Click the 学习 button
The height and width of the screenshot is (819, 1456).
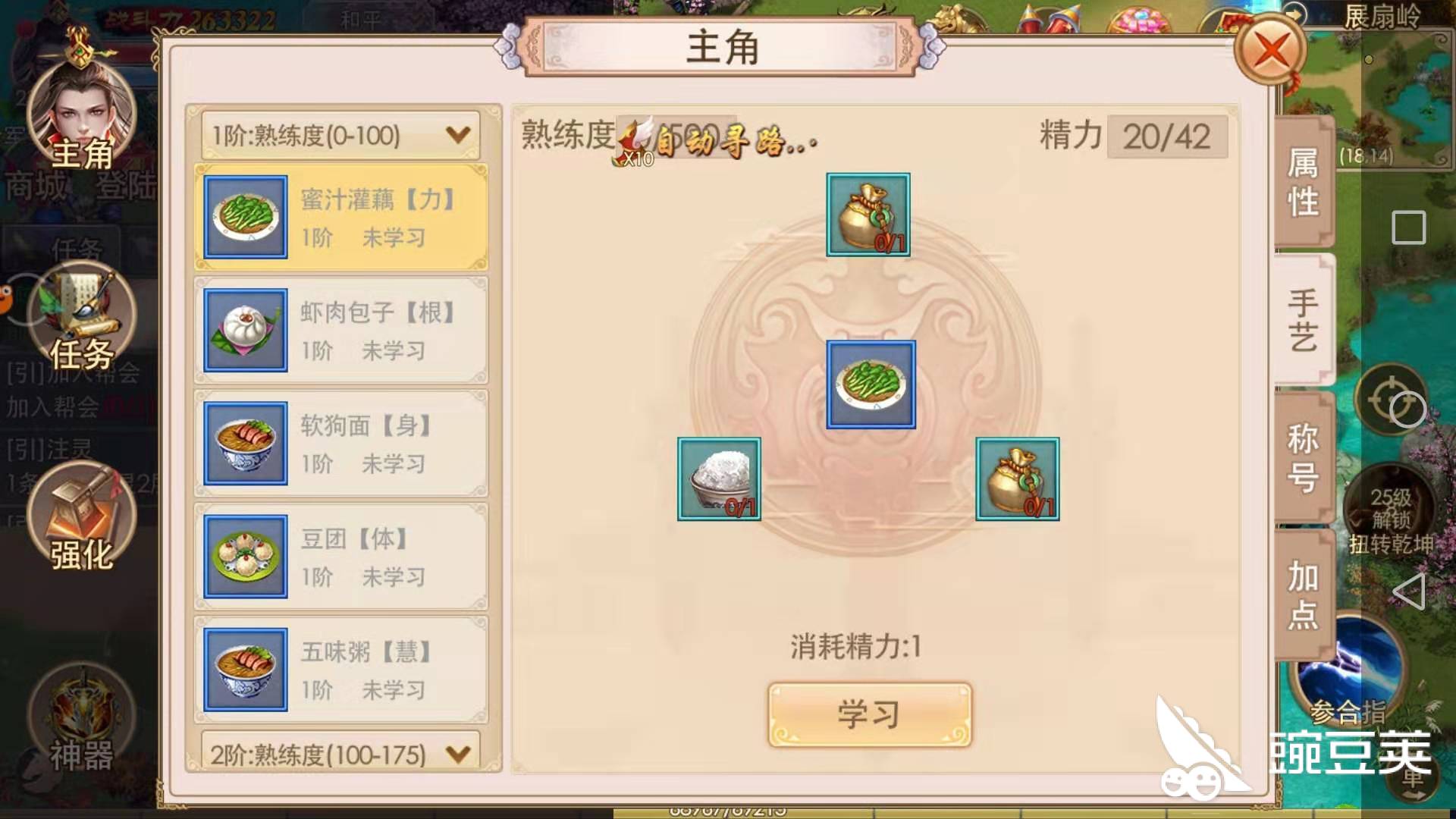click(869, 714)
